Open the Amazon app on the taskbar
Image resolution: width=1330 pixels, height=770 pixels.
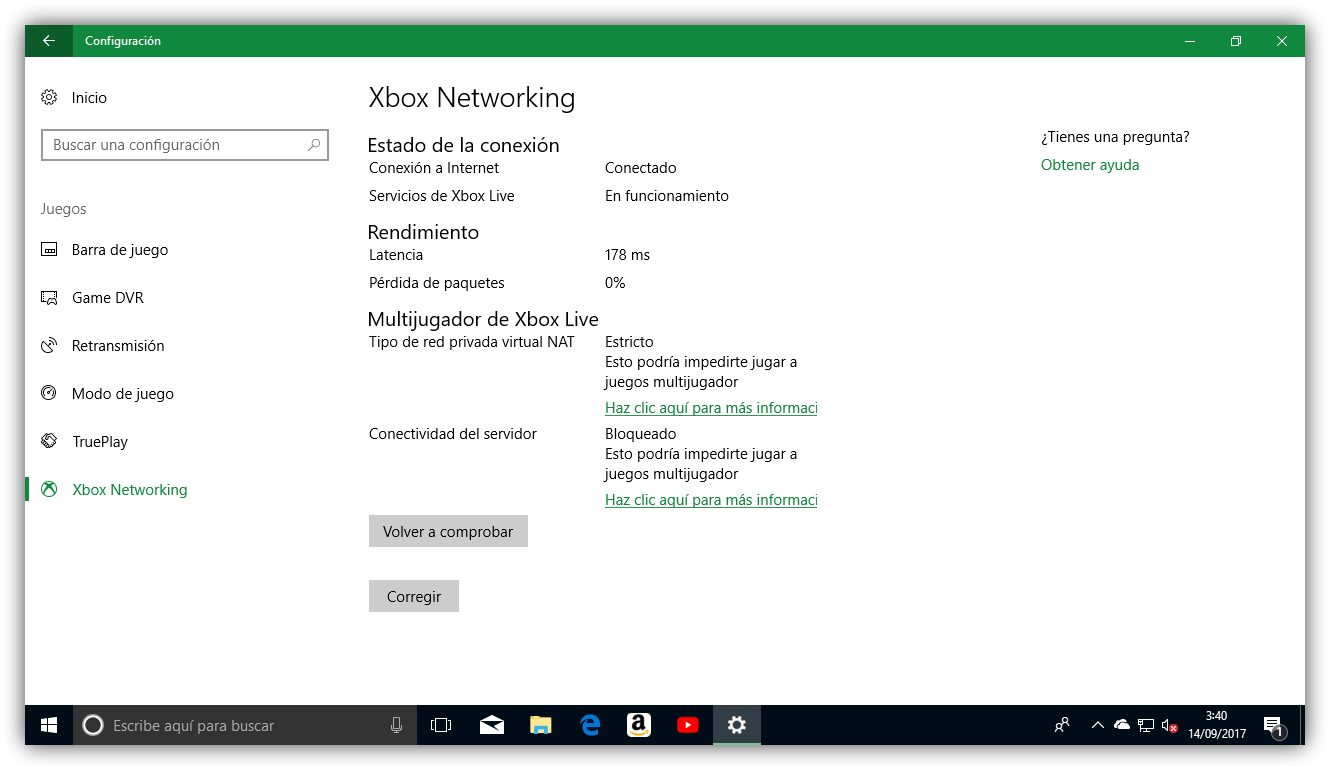tap(639, 725)
